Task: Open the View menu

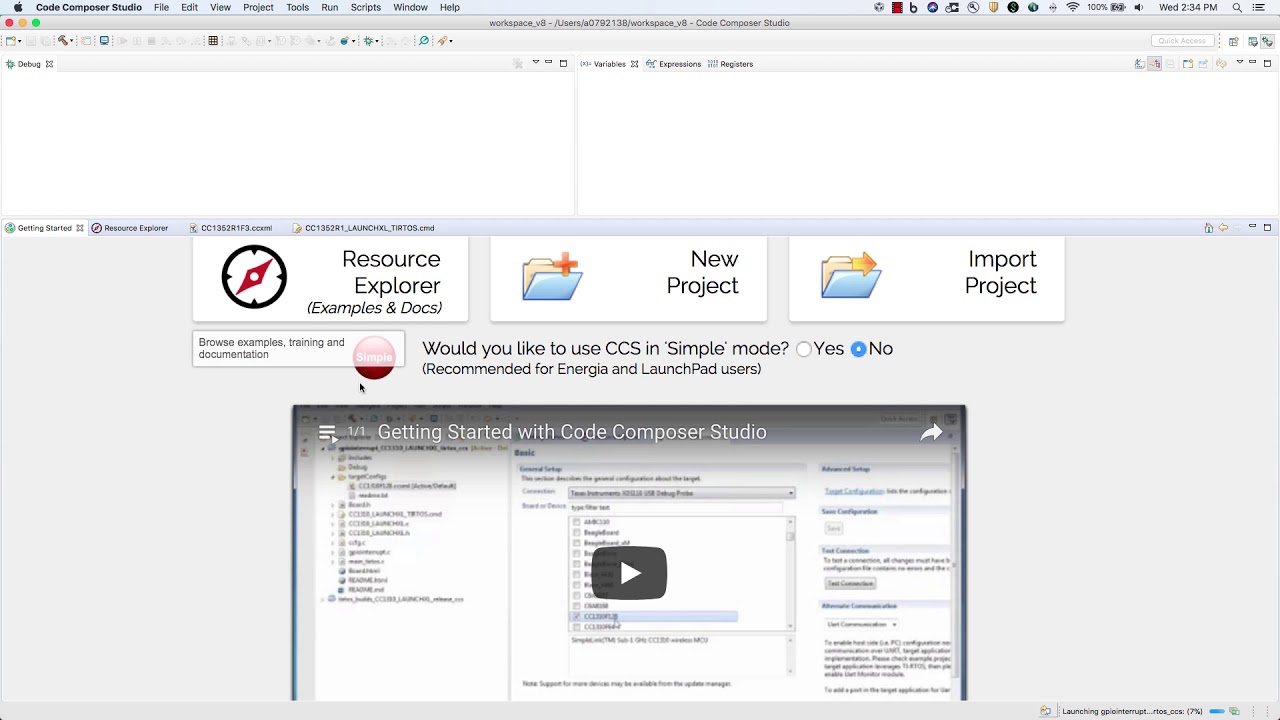Action: [x=220, y=7]
